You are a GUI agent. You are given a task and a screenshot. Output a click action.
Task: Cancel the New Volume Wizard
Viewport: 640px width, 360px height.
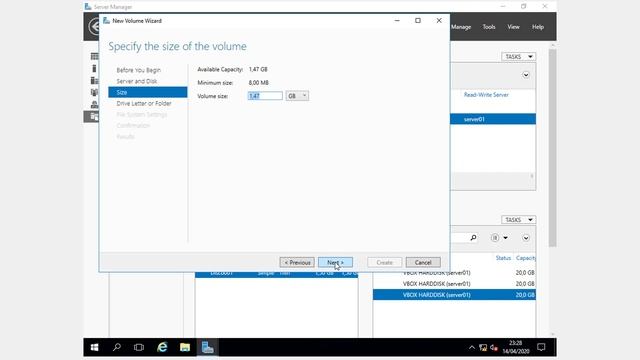[423, 262]
